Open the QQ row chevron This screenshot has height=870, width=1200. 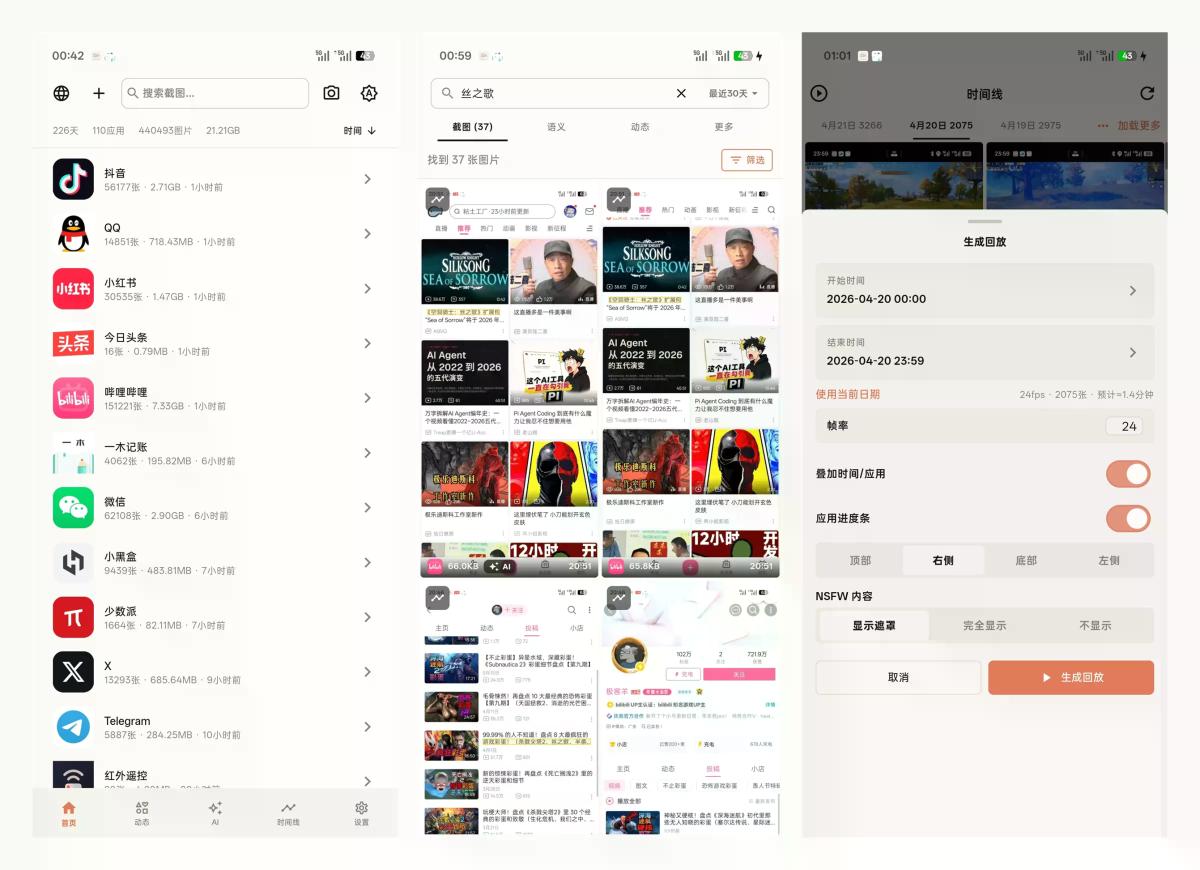click(367, 234)
